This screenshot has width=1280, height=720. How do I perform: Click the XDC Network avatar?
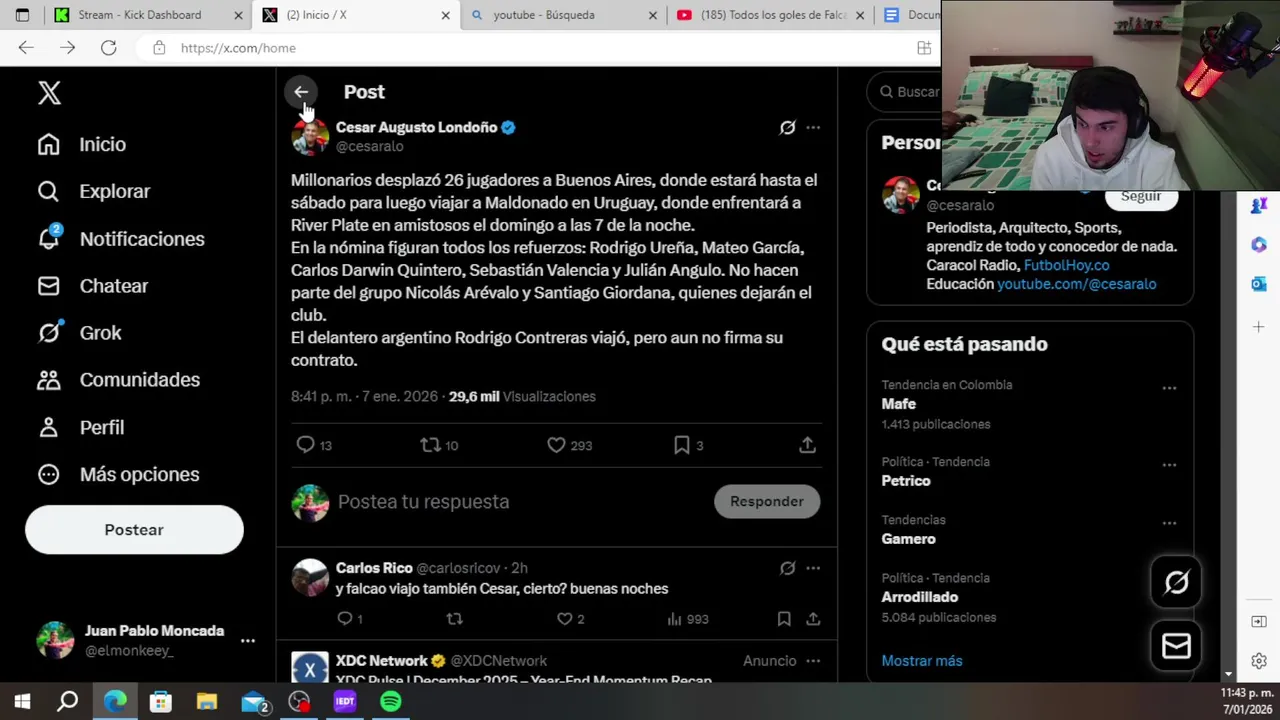pyautogui.click(x=310, y=668)
